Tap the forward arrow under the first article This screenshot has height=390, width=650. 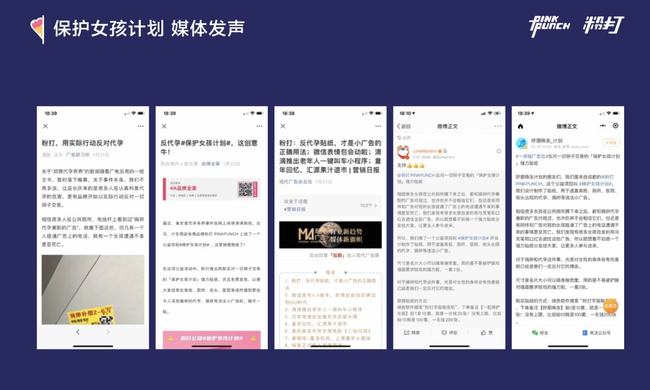click(x=107, y=332)
